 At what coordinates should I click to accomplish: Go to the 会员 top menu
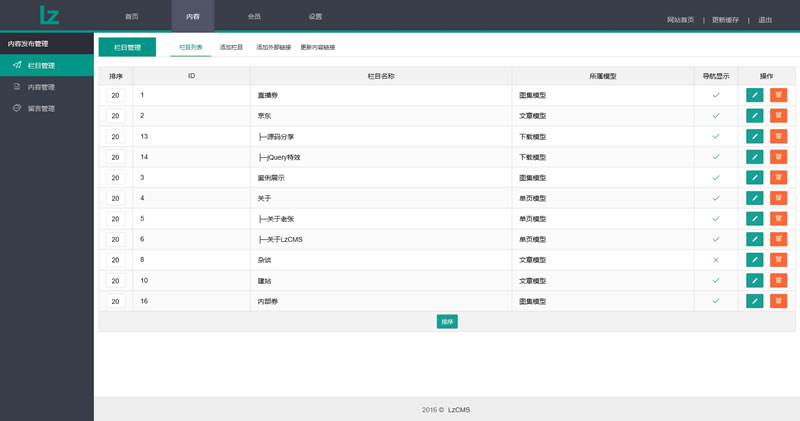(254, 17)
